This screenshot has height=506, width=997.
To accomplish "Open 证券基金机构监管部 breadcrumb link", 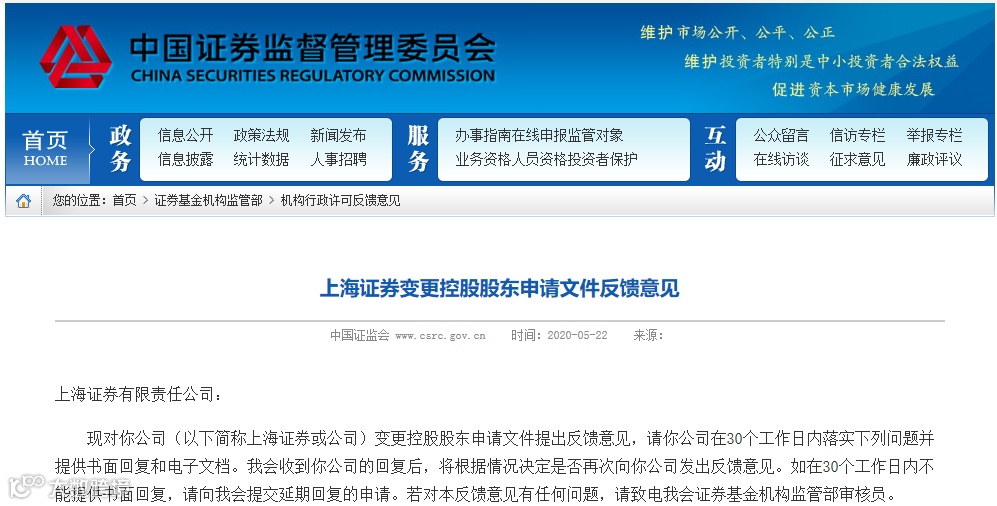I will point(209,201).
